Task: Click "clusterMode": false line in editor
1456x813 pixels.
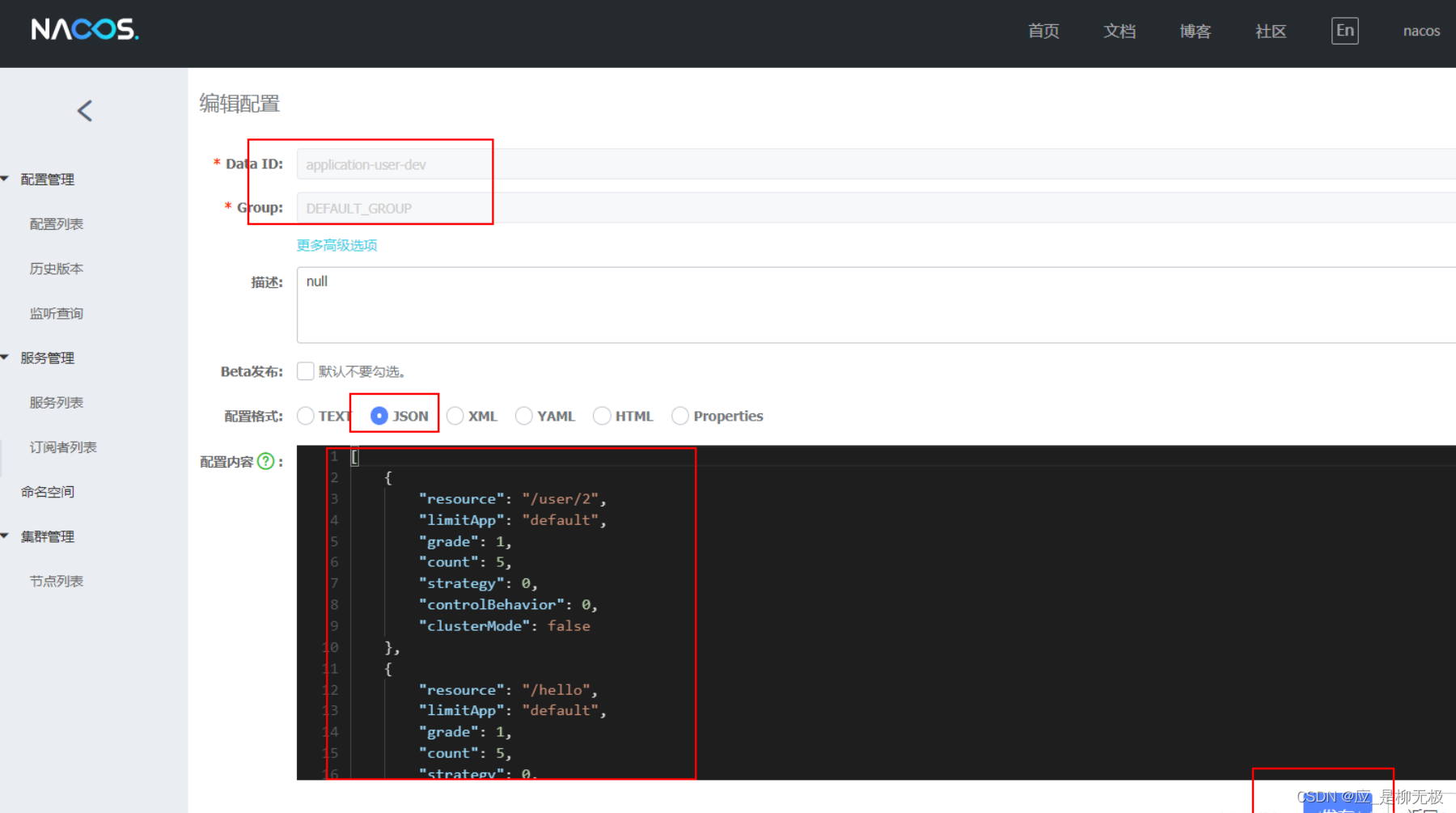Action: click(504, 626)
